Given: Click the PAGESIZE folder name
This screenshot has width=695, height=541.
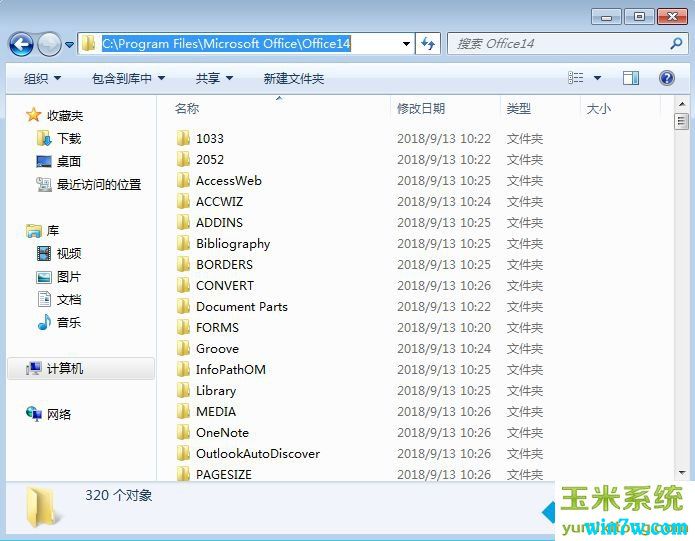Looking at the screenshot, I should point(224,475).
